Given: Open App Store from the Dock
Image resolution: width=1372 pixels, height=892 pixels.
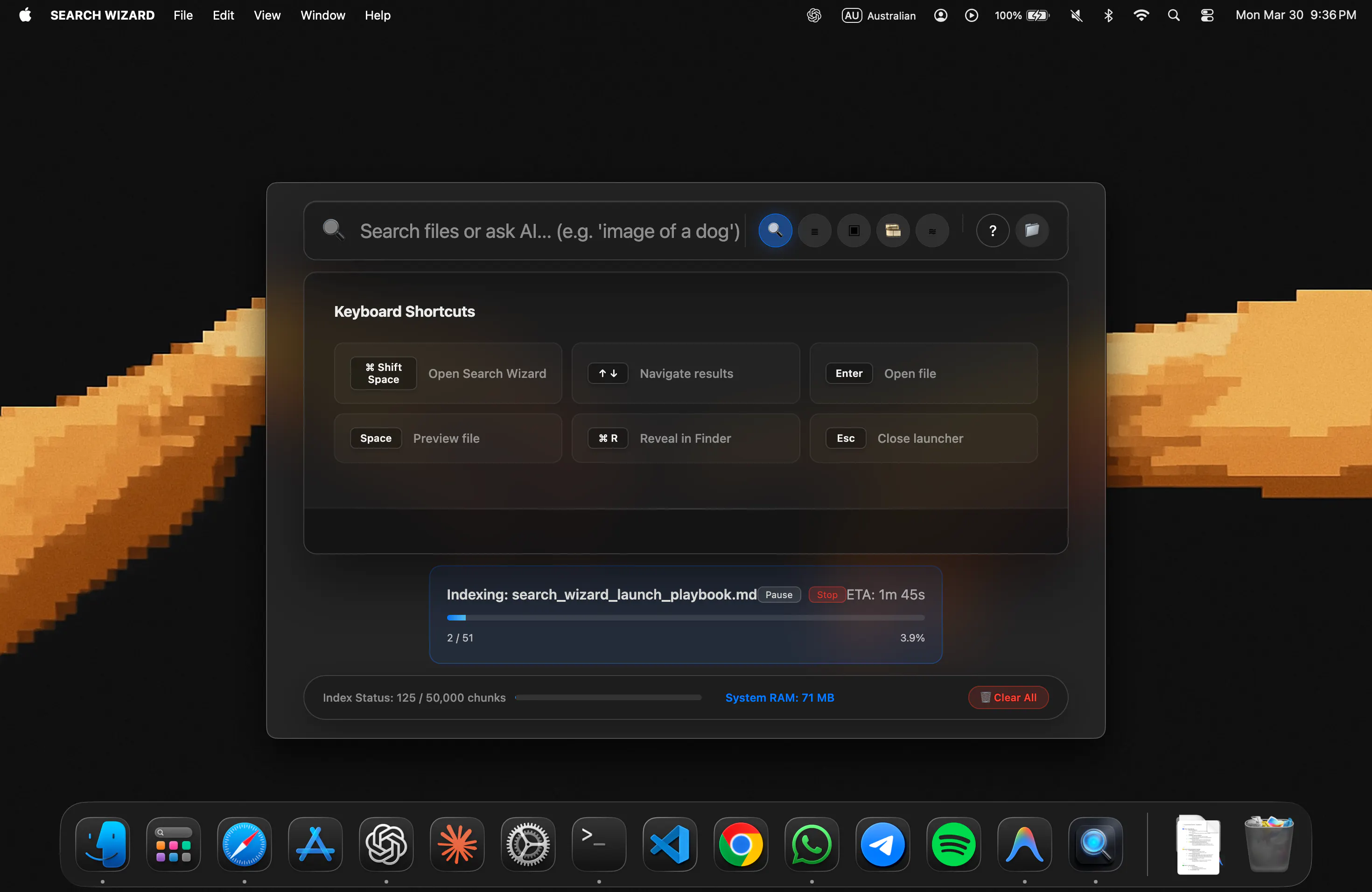Looking at the screenshot, I should [x=315, y=844].
